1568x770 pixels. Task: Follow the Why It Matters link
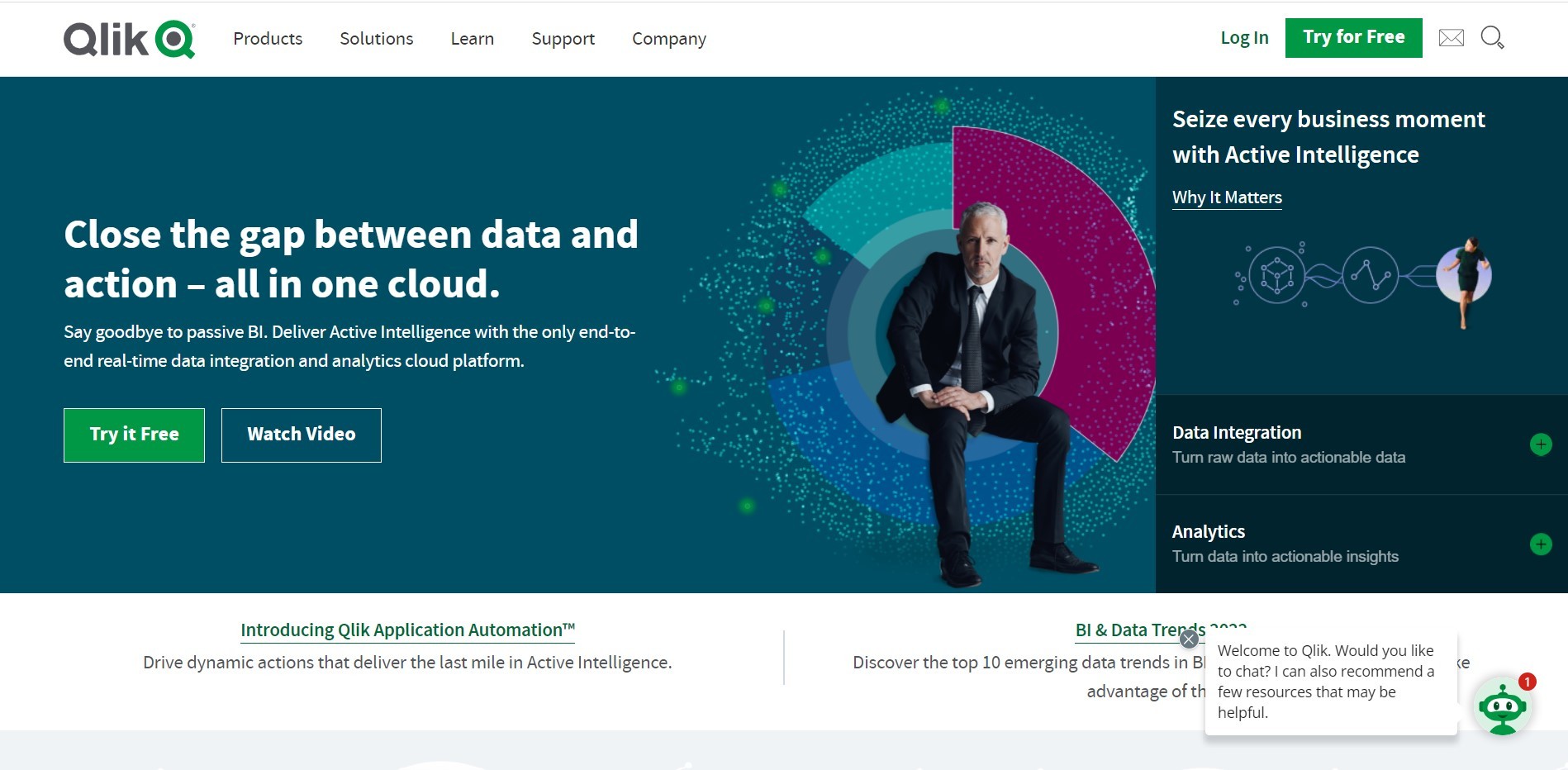[x=1227, y=197]
